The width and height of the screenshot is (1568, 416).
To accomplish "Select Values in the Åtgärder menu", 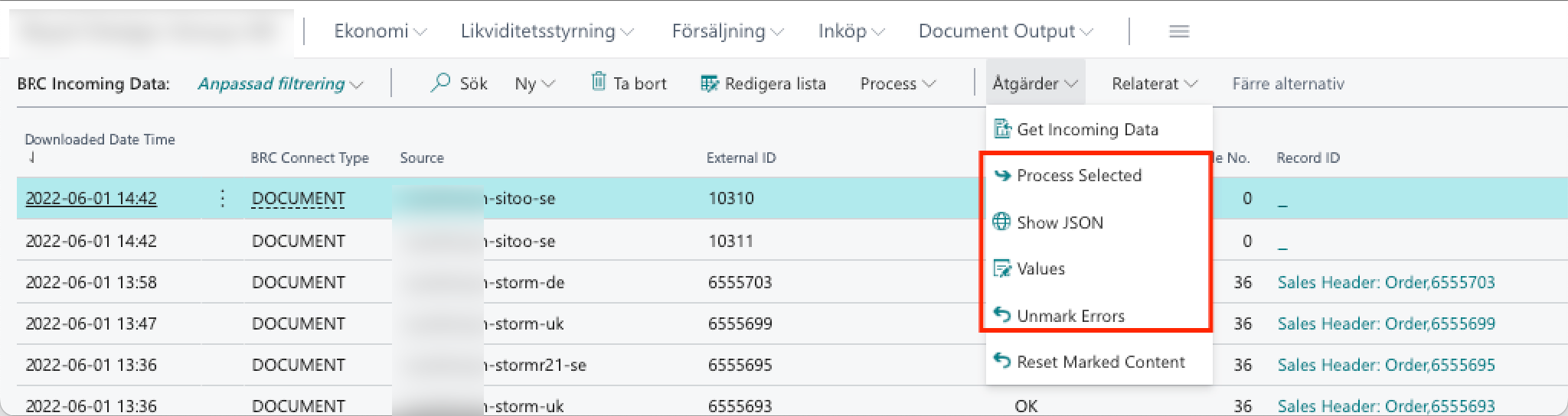I will click(1040, 268).
